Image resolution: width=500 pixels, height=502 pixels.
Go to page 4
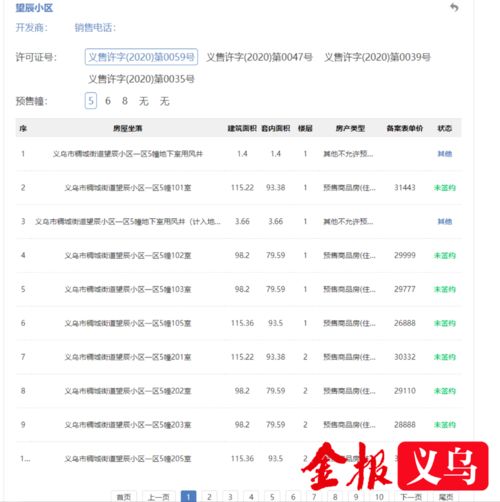(251, 497)
